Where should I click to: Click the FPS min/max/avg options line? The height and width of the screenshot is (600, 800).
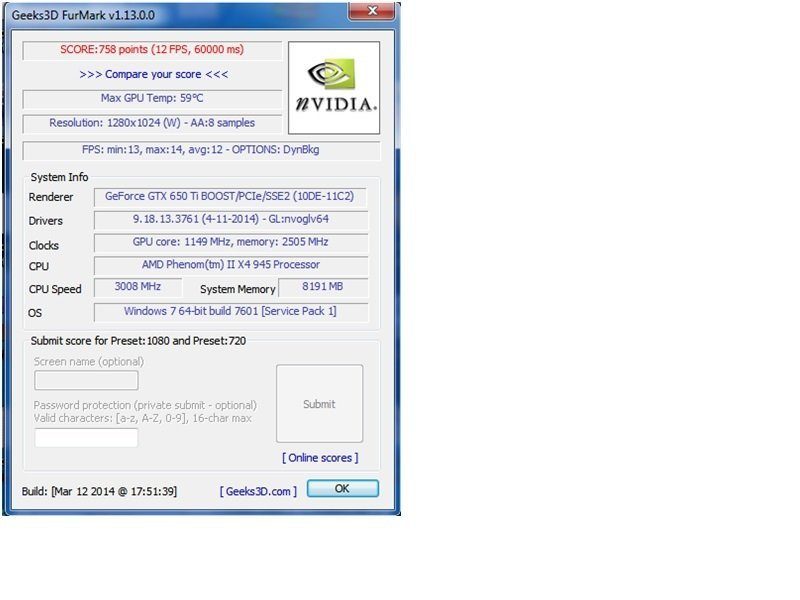(201, 150)
